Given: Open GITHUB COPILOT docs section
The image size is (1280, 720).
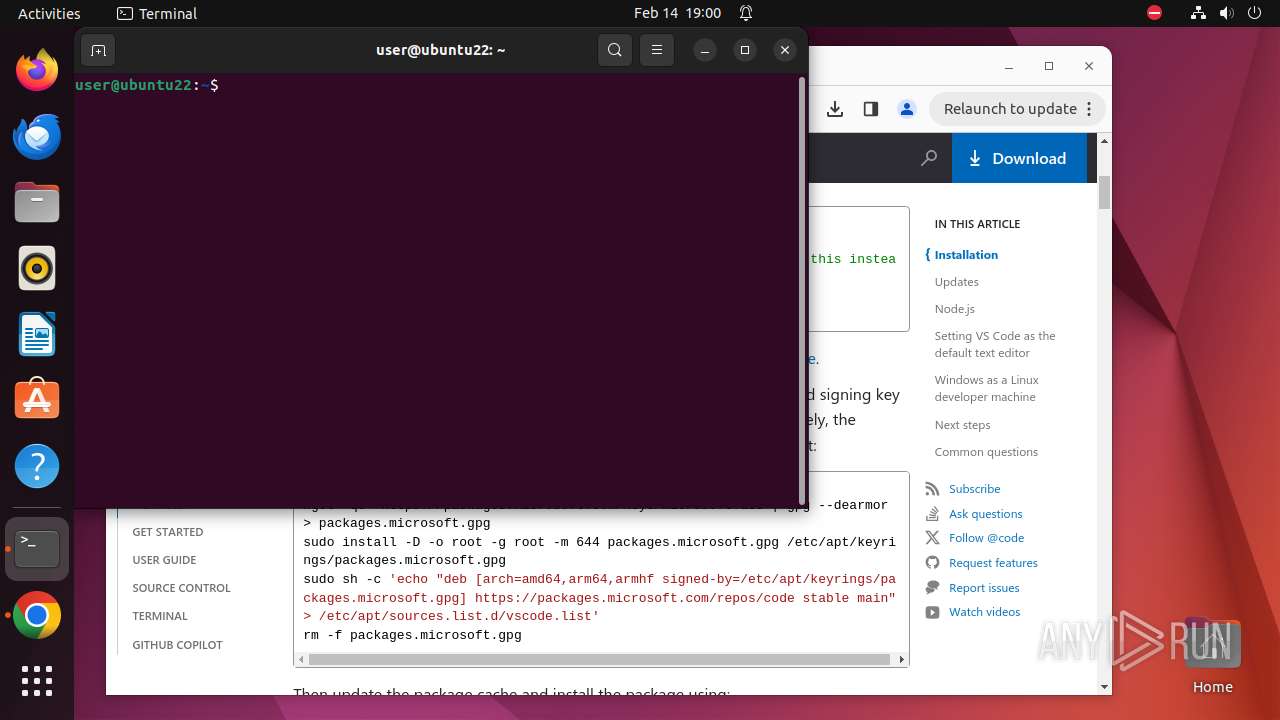Looking at the screenshot, I should coord(177,645).
